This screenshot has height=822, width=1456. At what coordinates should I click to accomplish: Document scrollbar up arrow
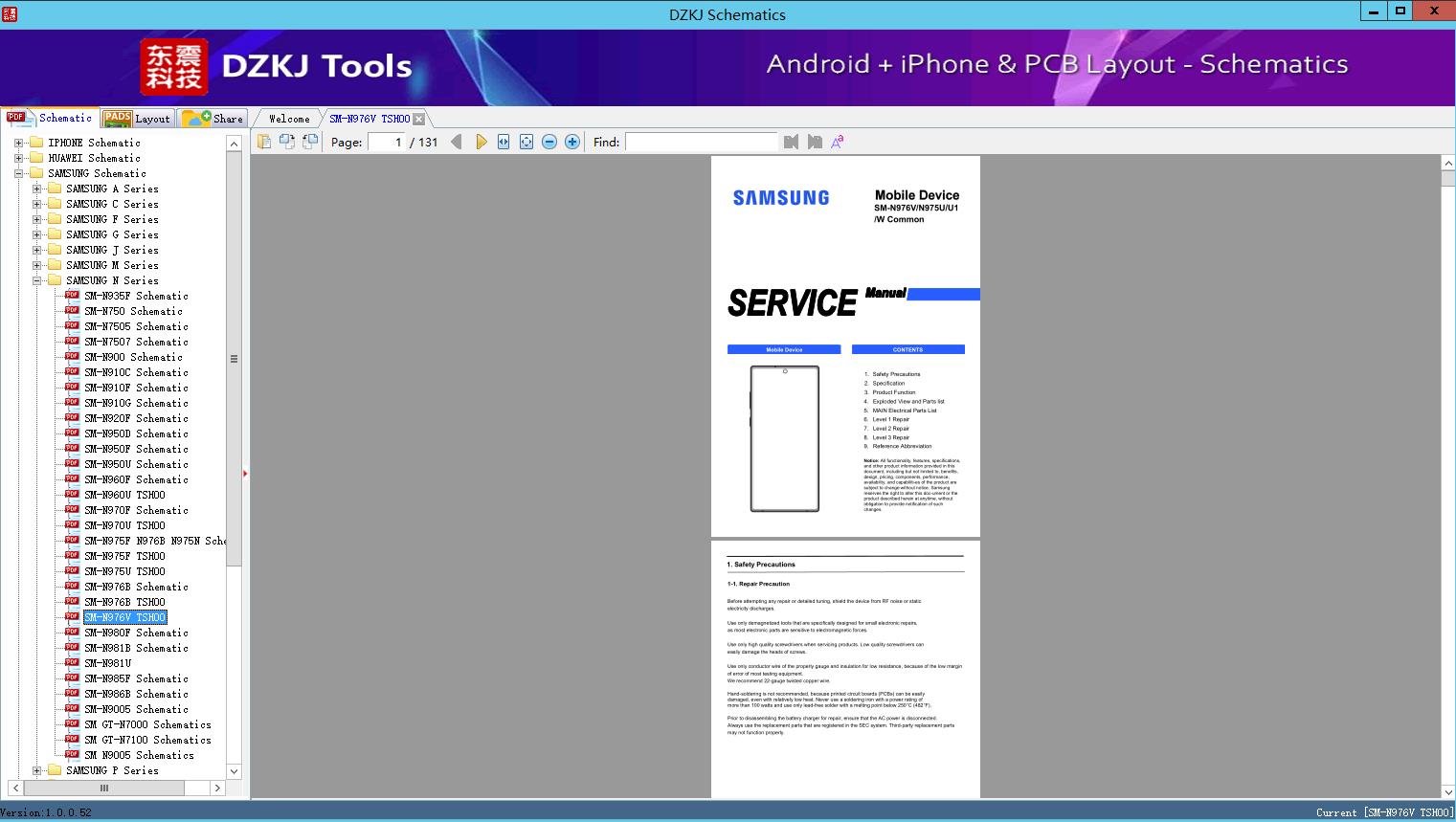tap(1448, 164)
